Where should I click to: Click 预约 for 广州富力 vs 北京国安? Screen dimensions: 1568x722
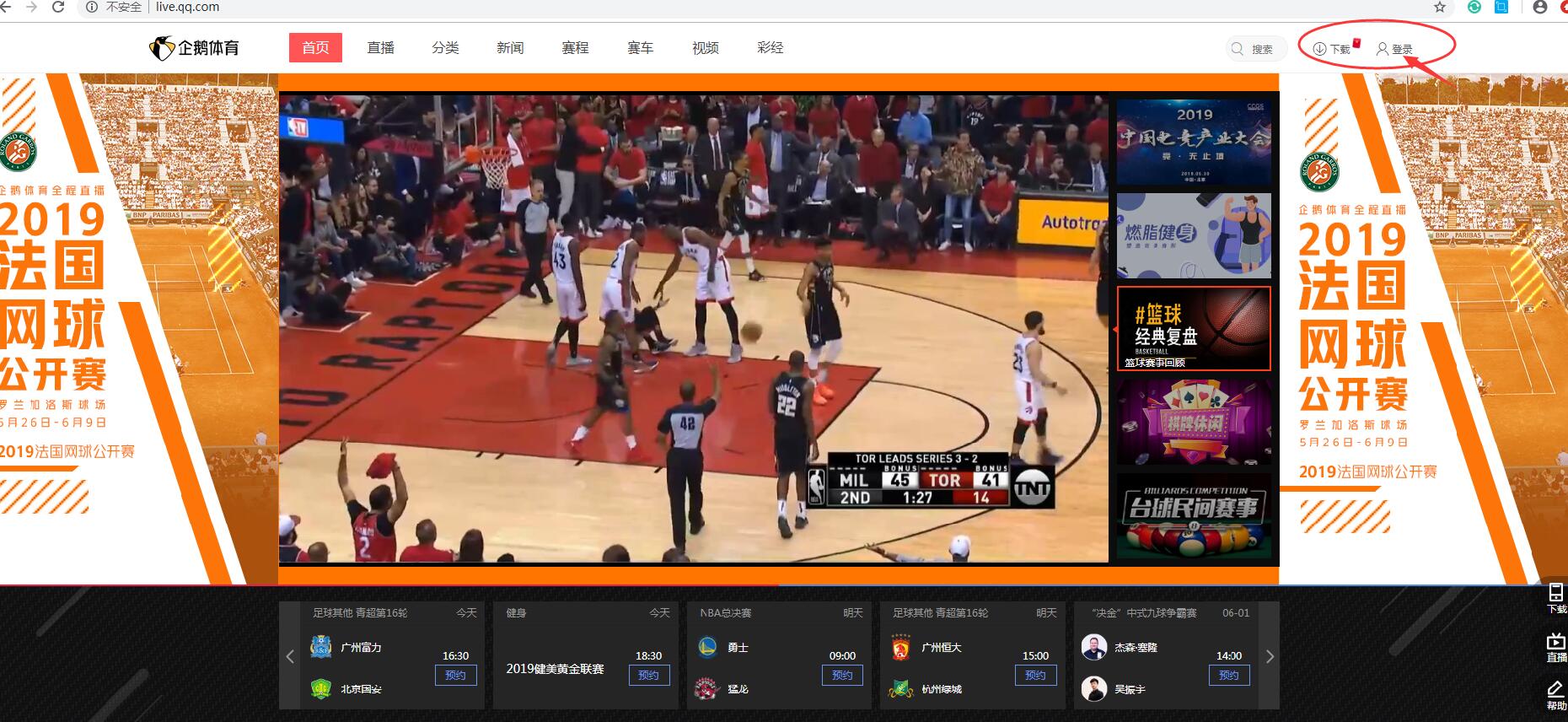(x=456, y=675)
